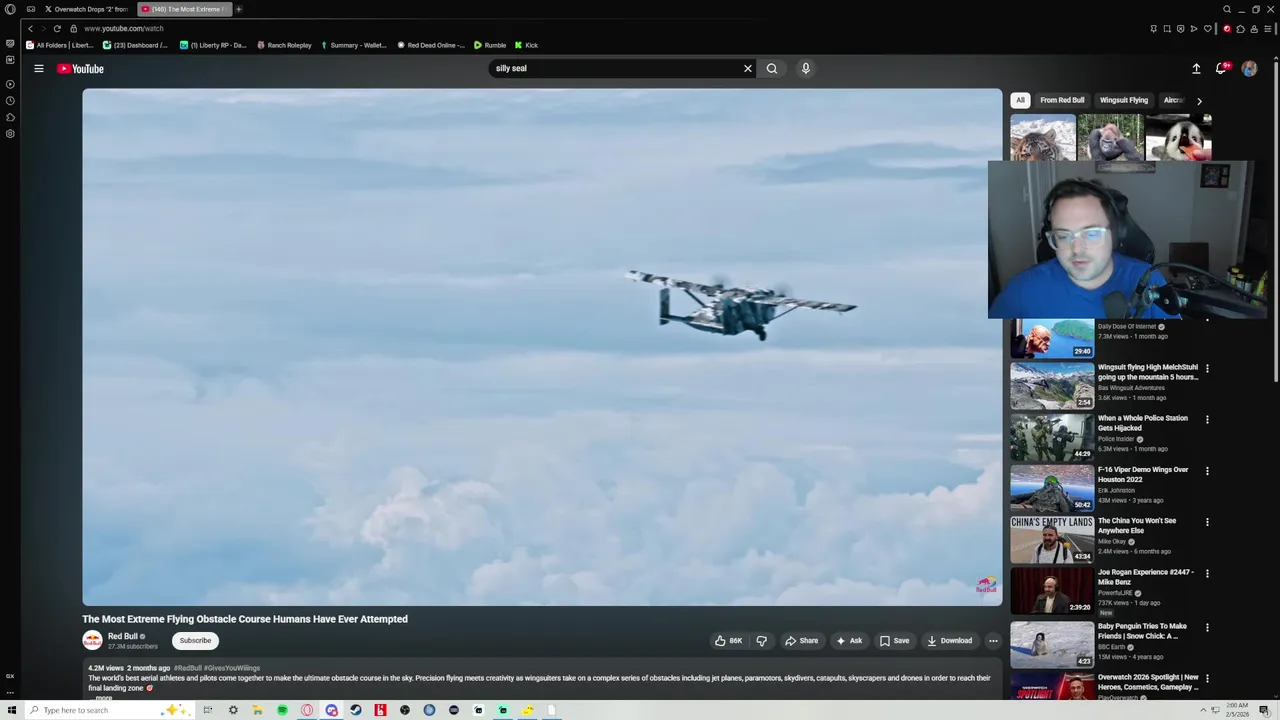
Task: Select the All filter chip
Action: (1020, 100)
